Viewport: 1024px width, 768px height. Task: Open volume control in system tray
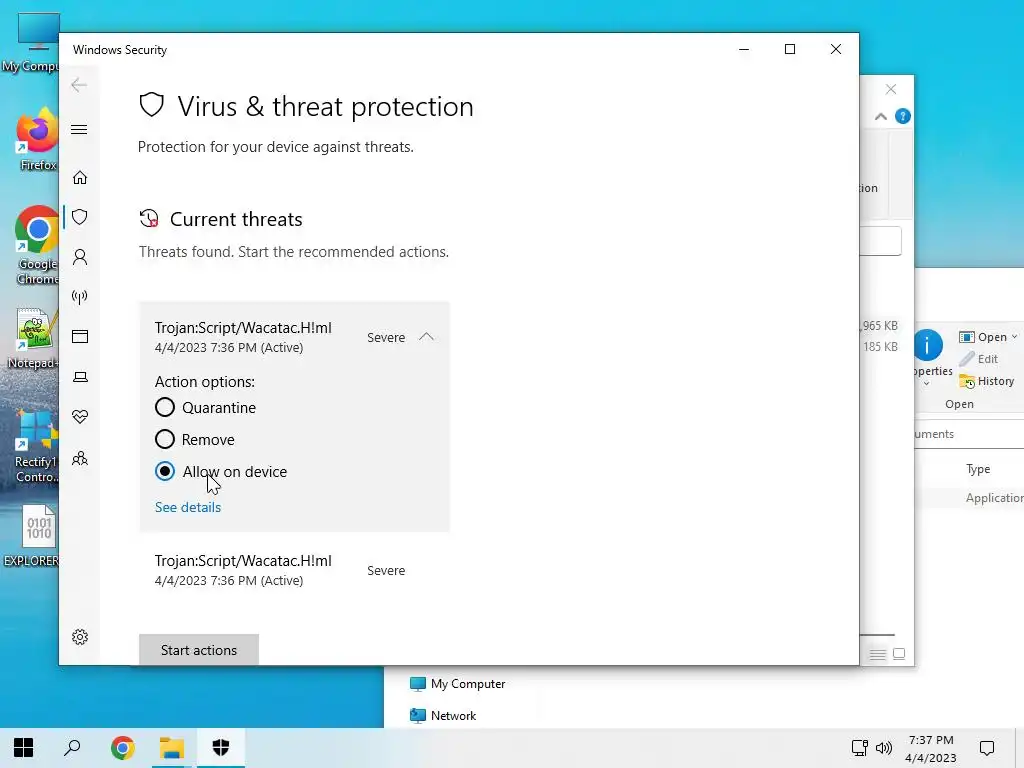884,748
